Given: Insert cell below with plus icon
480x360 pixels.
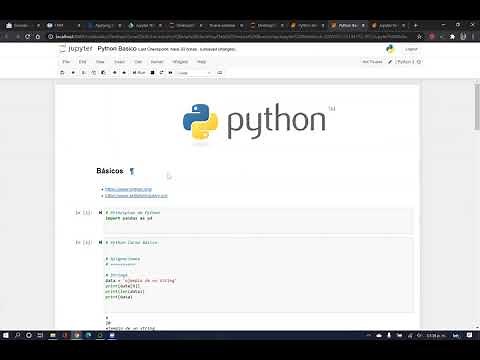Looking at the screenshot, I should (x=73, y=72).
